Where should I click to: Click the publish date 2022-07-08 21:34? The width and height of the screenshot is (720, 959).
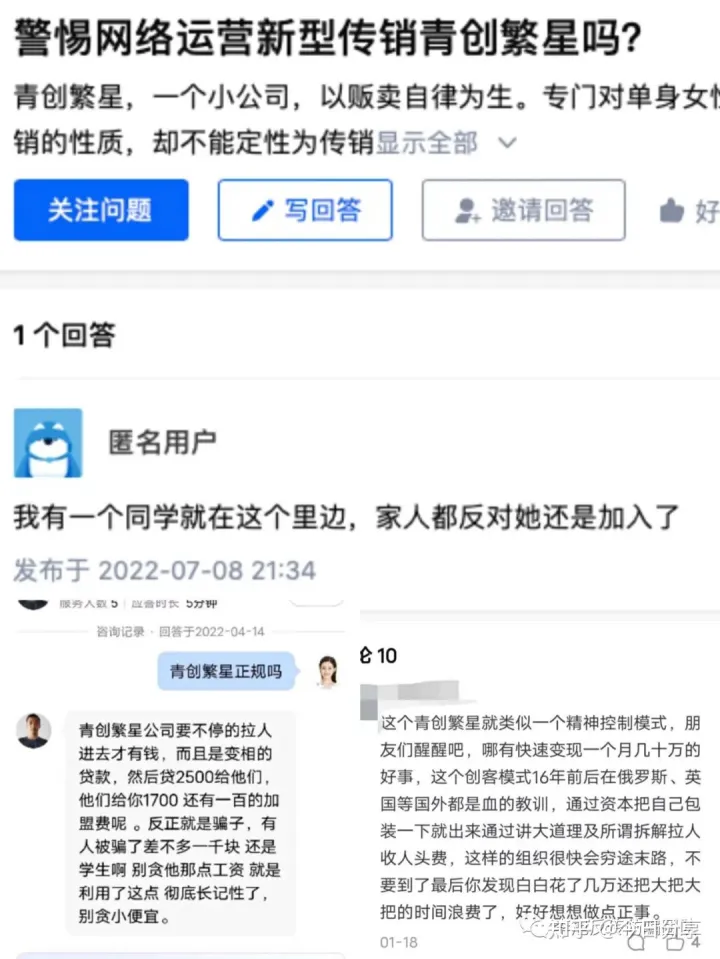point(207,571)
